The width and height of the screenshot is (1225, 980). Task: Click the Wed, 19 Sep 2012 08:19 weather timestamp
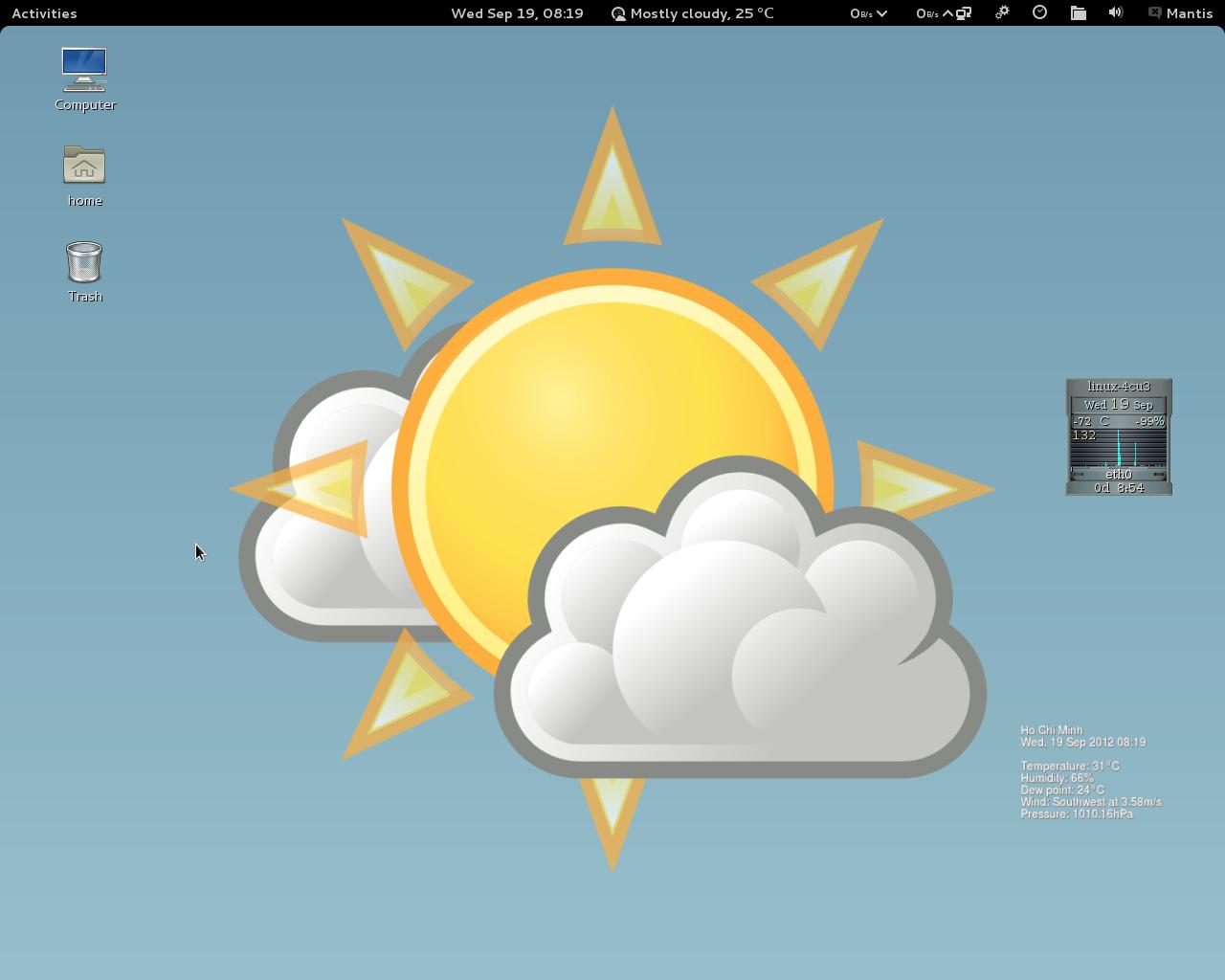click(x=1083, y=743)
